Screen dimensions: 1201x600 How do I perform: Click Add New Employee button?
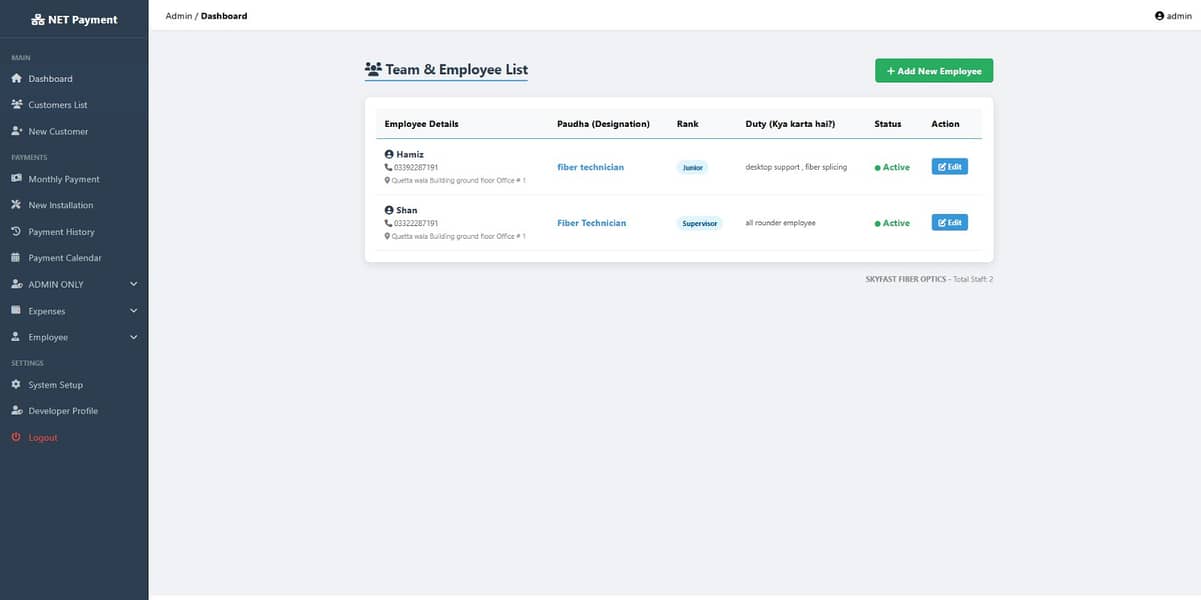934,71
